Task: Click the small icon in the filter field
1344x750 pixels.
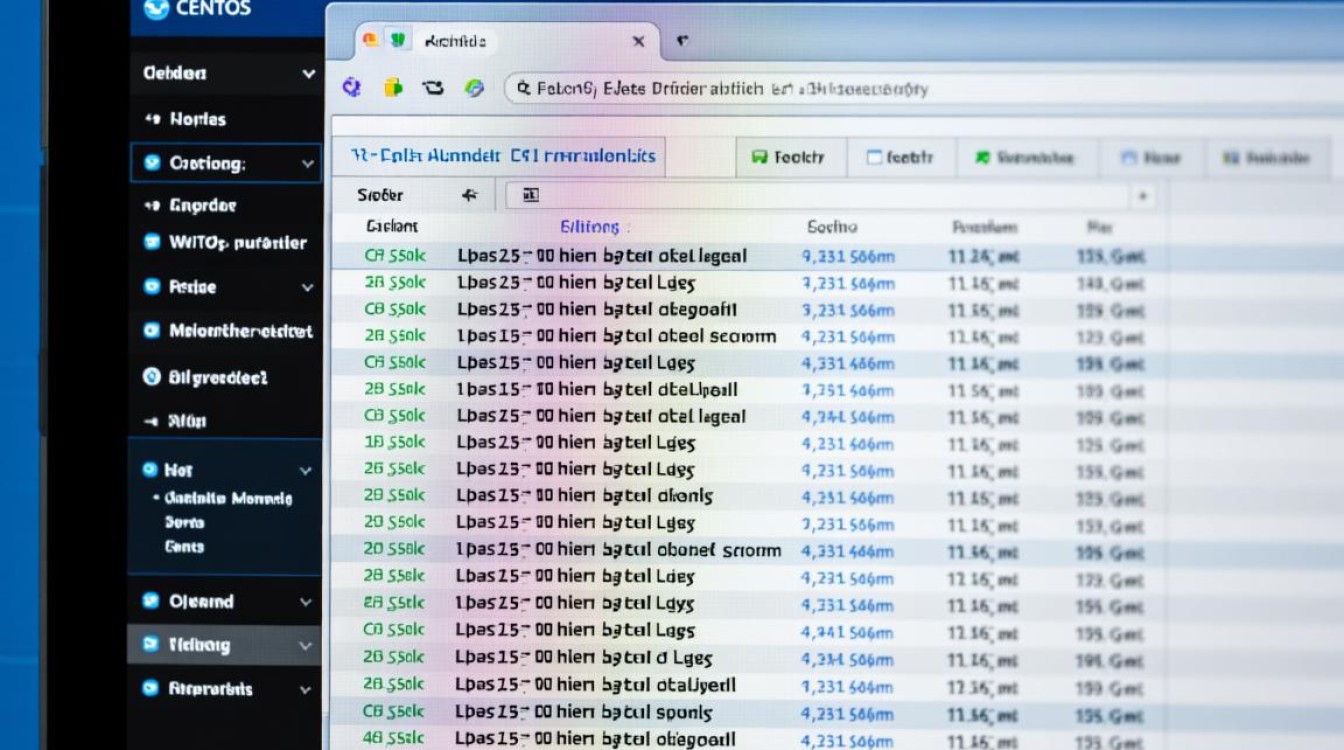Action: pyautogui.click(x=531, y=196)
